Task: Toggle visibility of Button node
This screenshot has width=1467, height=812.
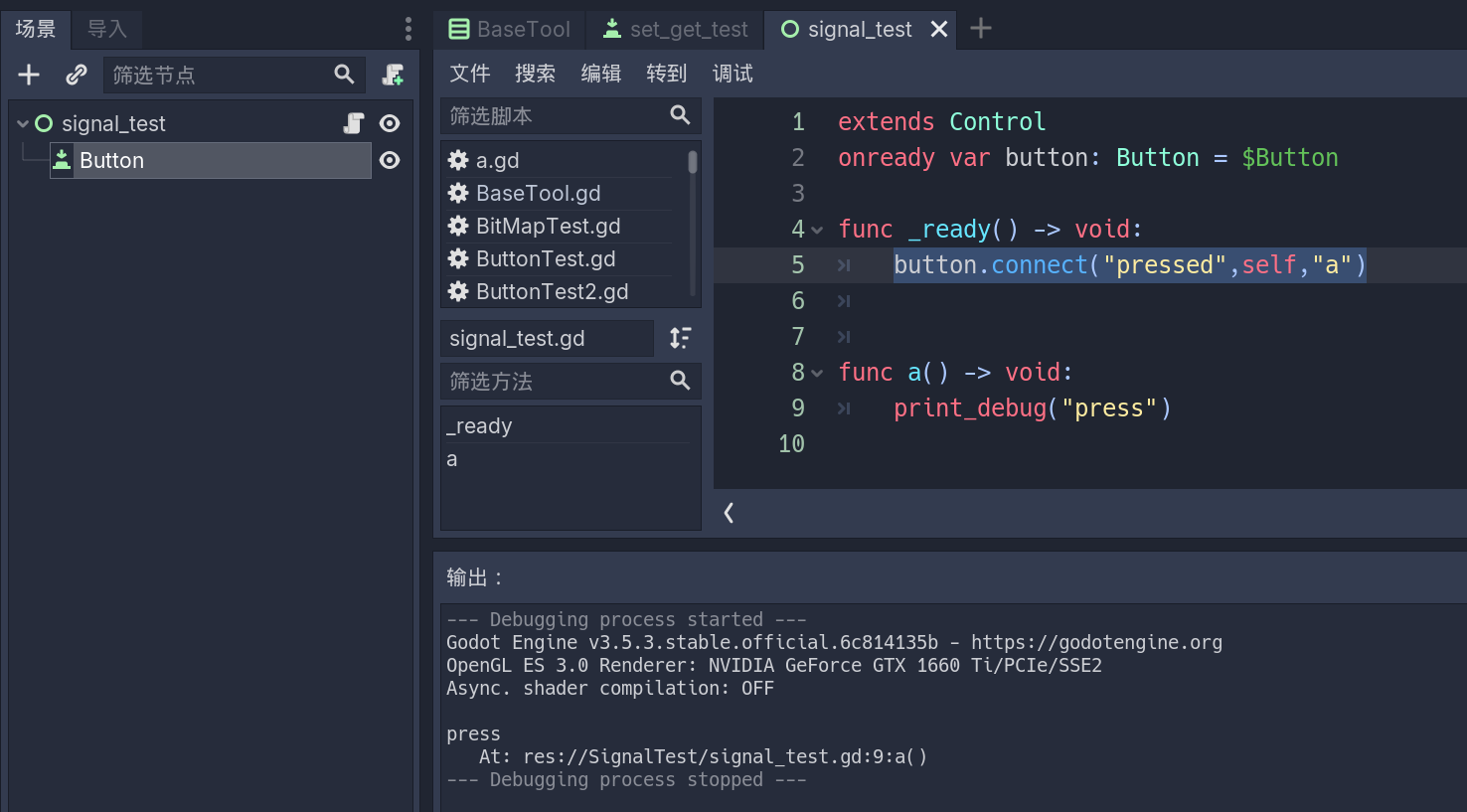Action: (x=390, y=160)
